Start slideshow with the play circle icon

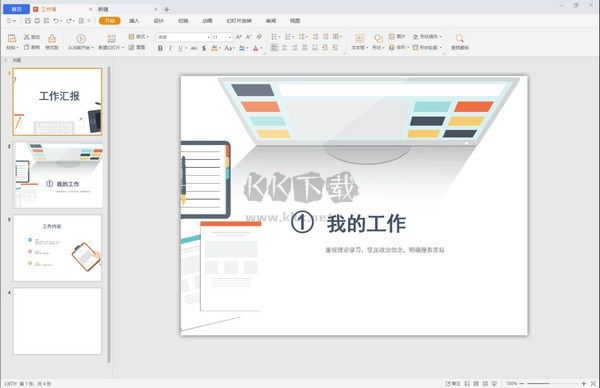(x=81, y=38)
